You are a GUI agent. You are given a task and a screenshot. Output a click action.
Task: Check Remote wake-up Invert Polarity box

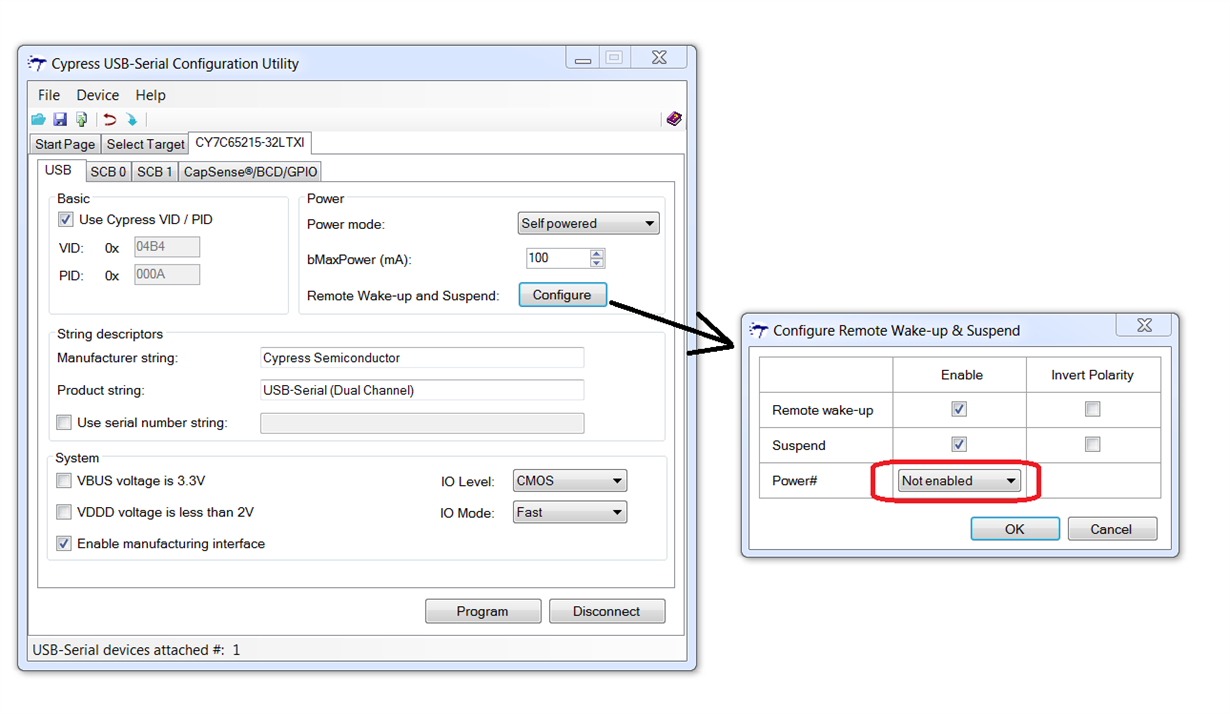tap(1092, 409)
